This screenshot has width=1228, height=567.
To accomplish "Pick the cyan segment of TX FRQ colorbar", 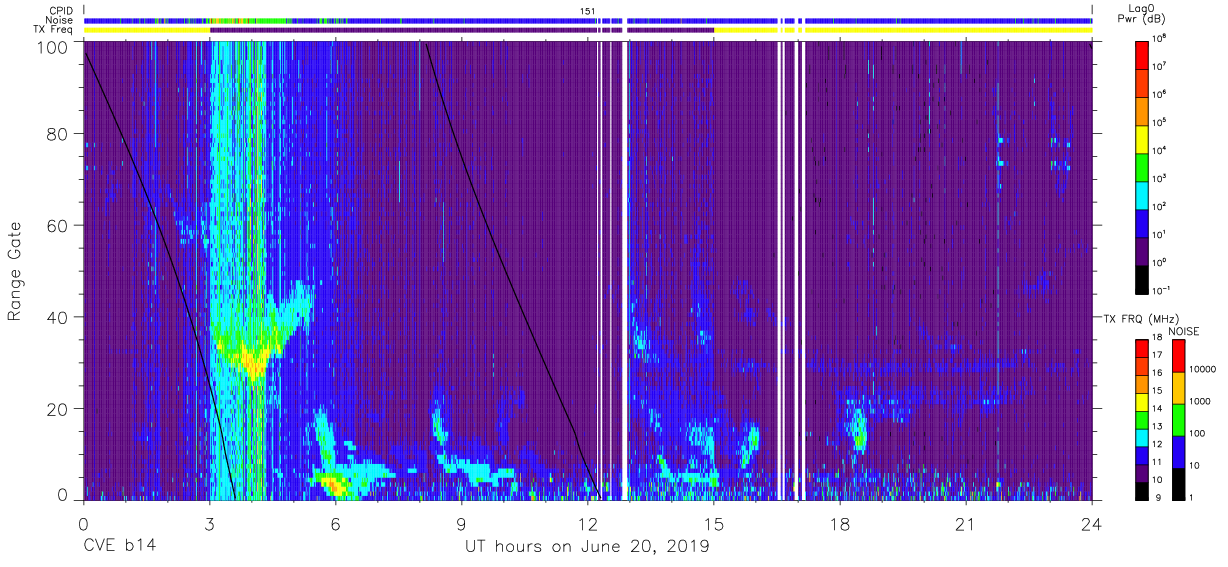I will coord(1143,437).
